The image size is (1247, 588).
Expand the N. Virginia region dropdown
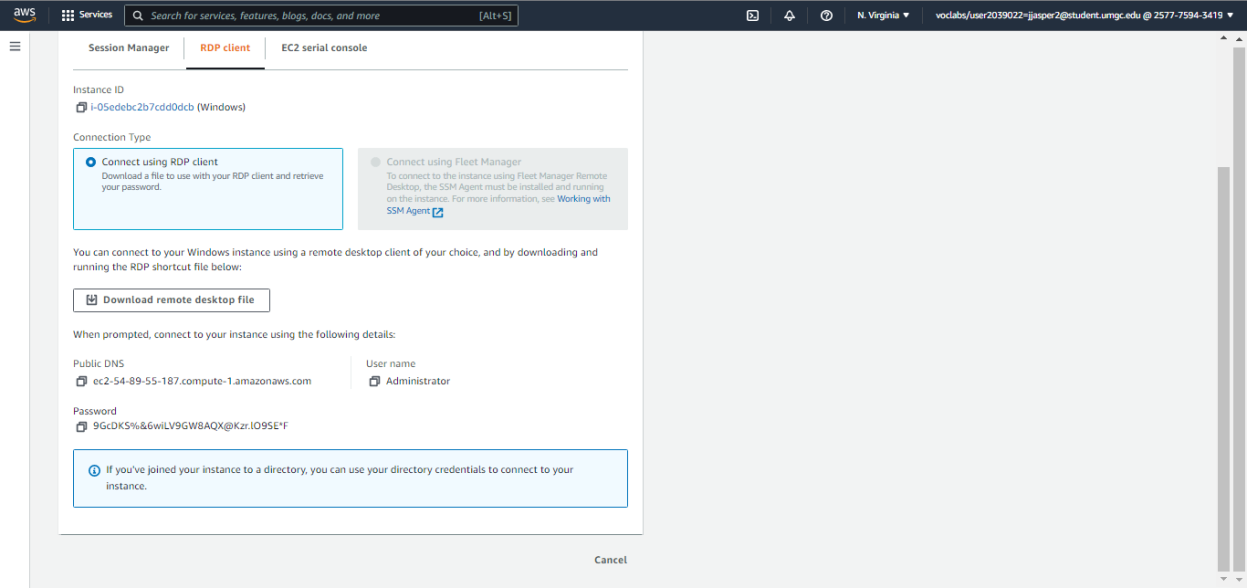[883, 16]
